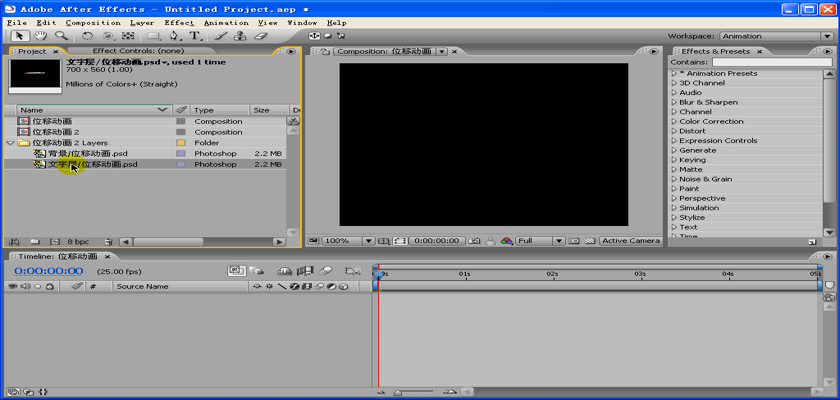
Task: Collapse the 位移动画 2 Layers folder
Action: click(10, 143)
